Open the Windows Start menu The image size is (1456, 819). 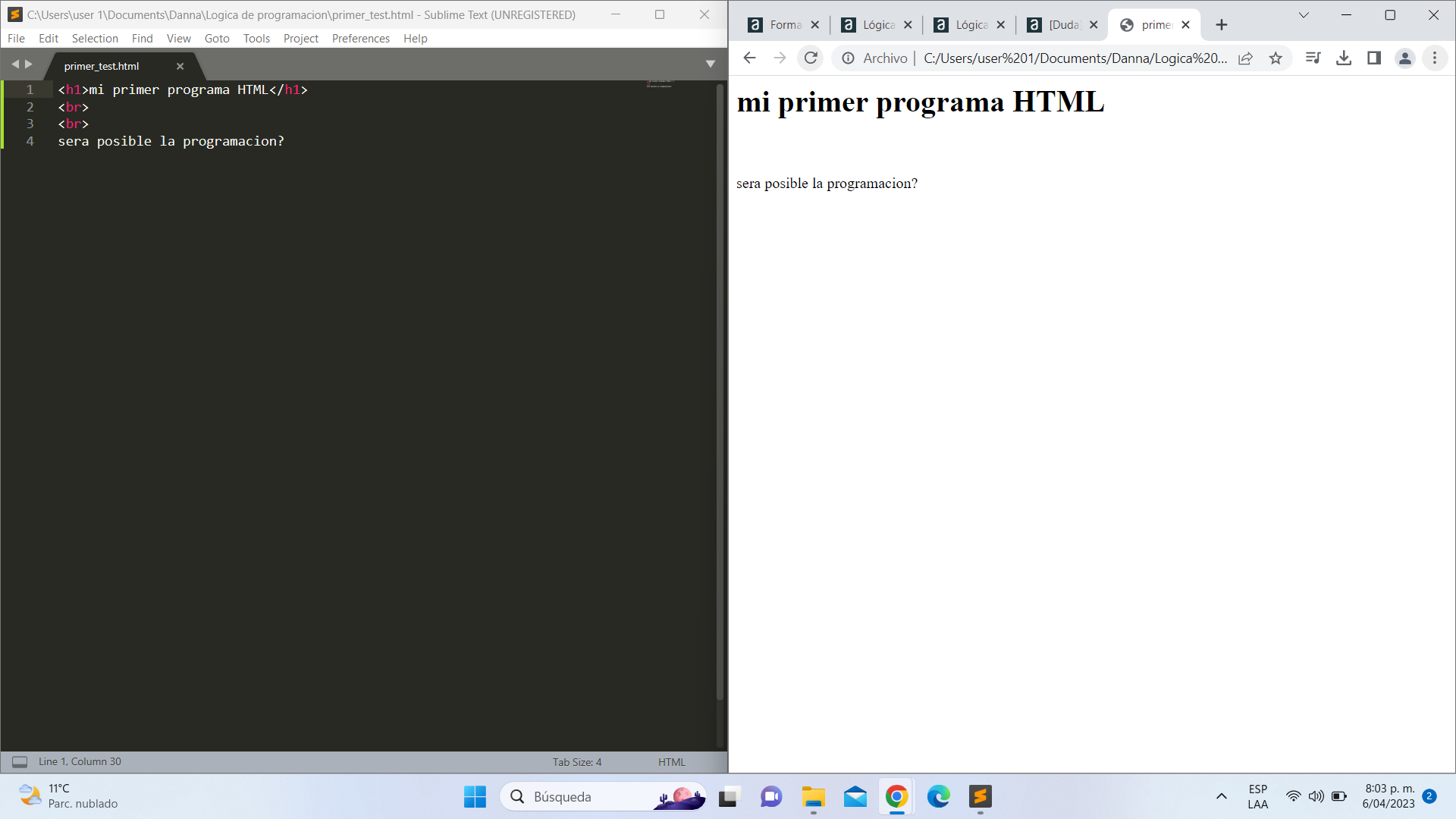[475, 797]
